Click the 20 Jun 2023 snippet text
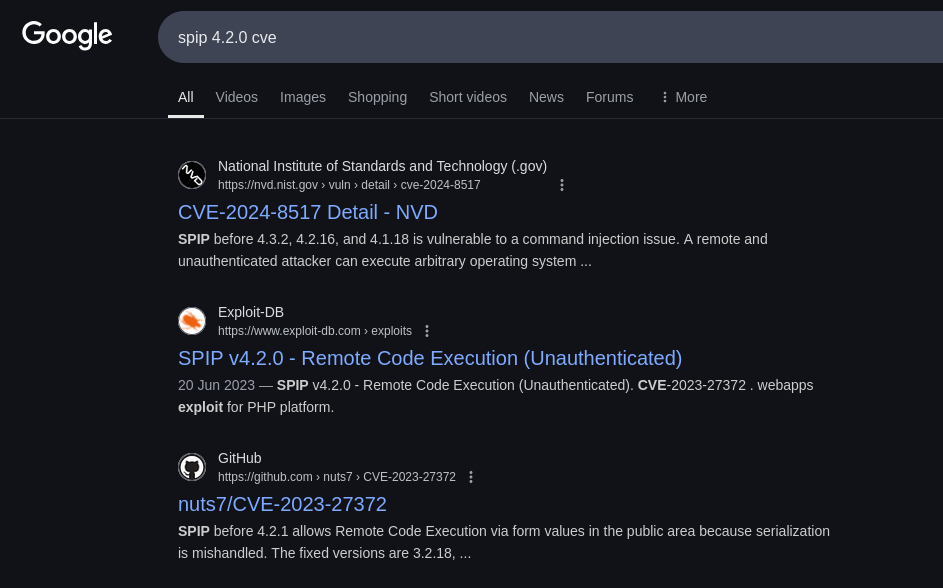The image size is (943, 588). 496,396
